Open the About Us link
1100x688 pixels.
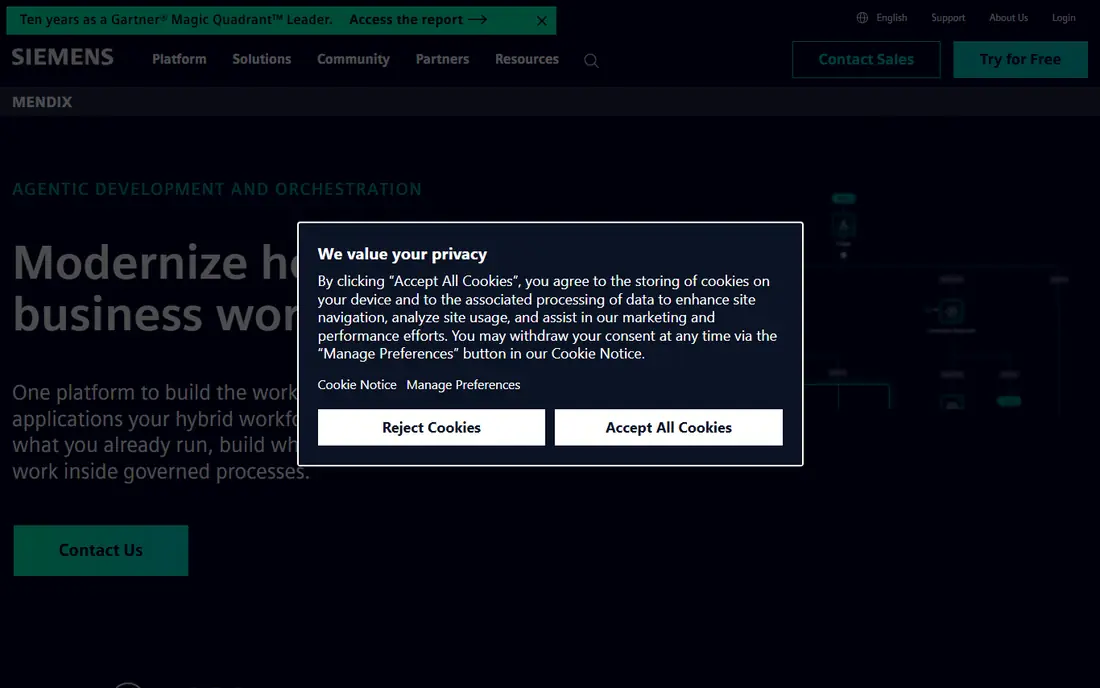point(1009,18)
